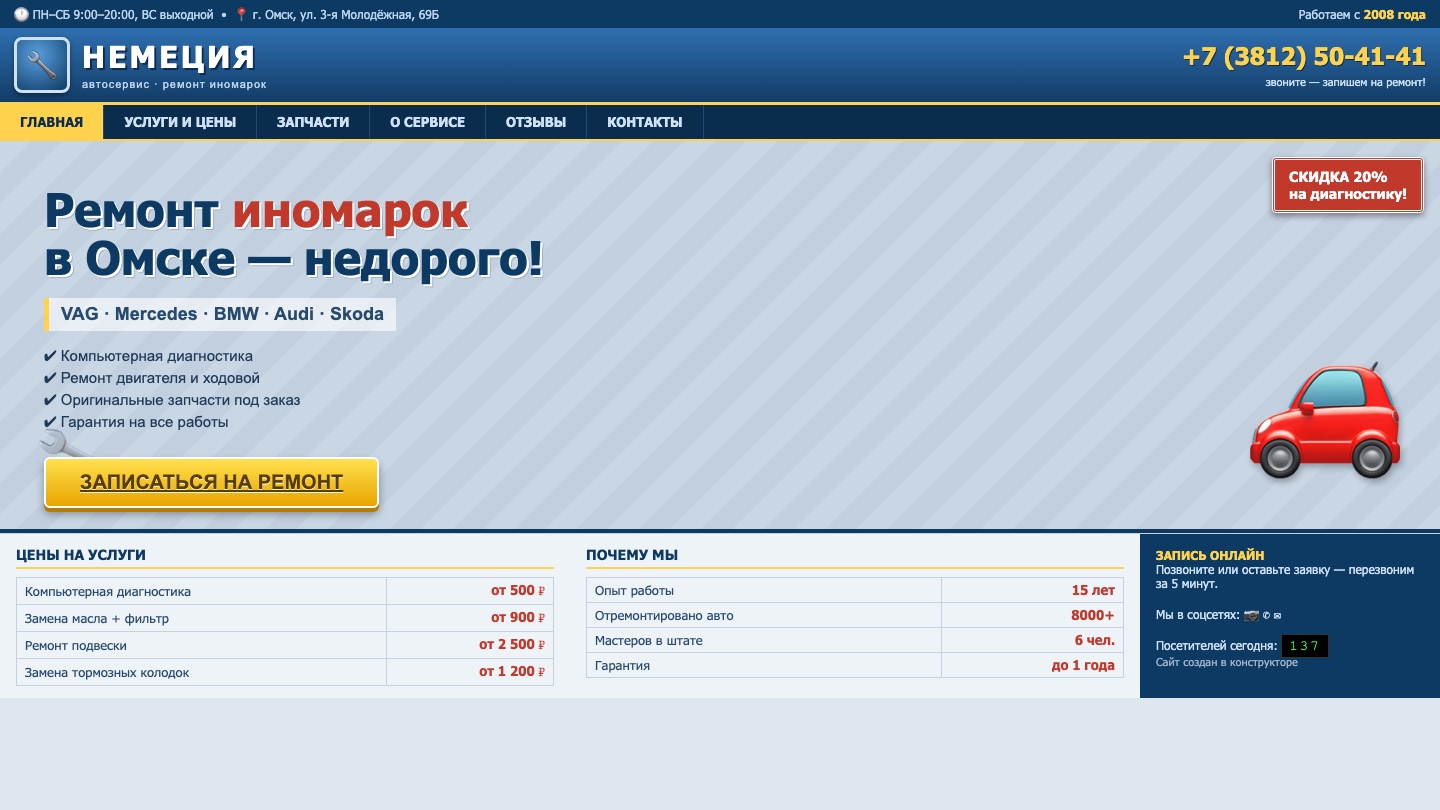This screenshot has height=810, width=1440.
Task: Click the price 'от 900 ₽'
Action: tap(518, 618)
